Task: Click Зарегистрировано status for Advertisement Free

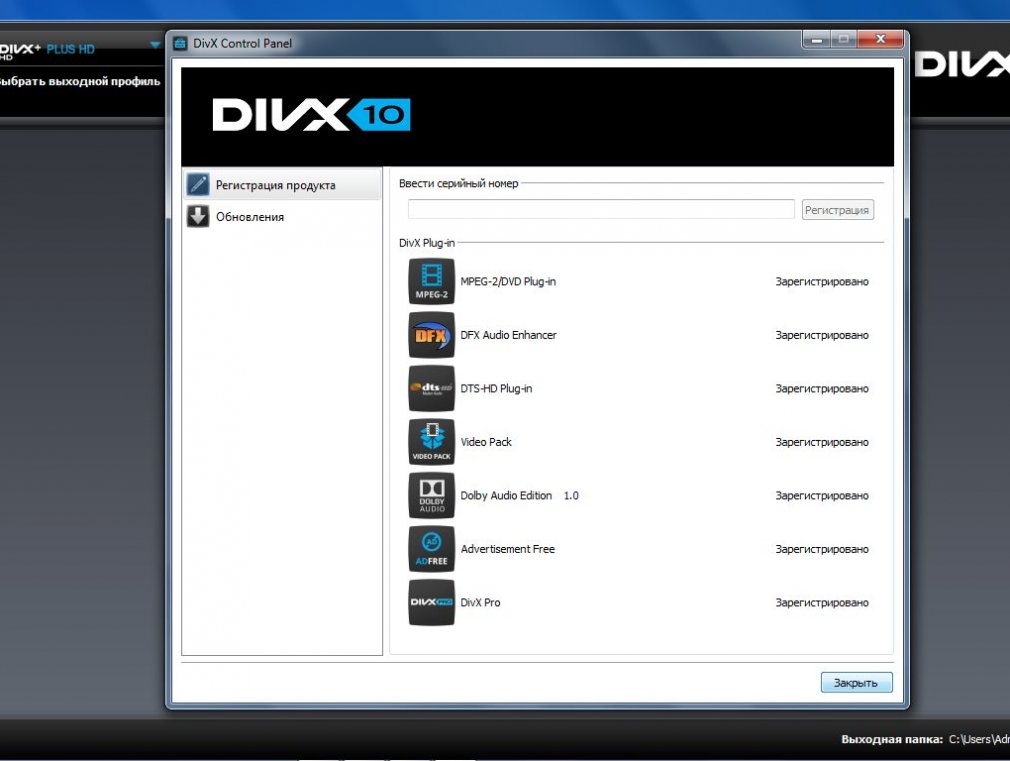Action: pos(822,549)
